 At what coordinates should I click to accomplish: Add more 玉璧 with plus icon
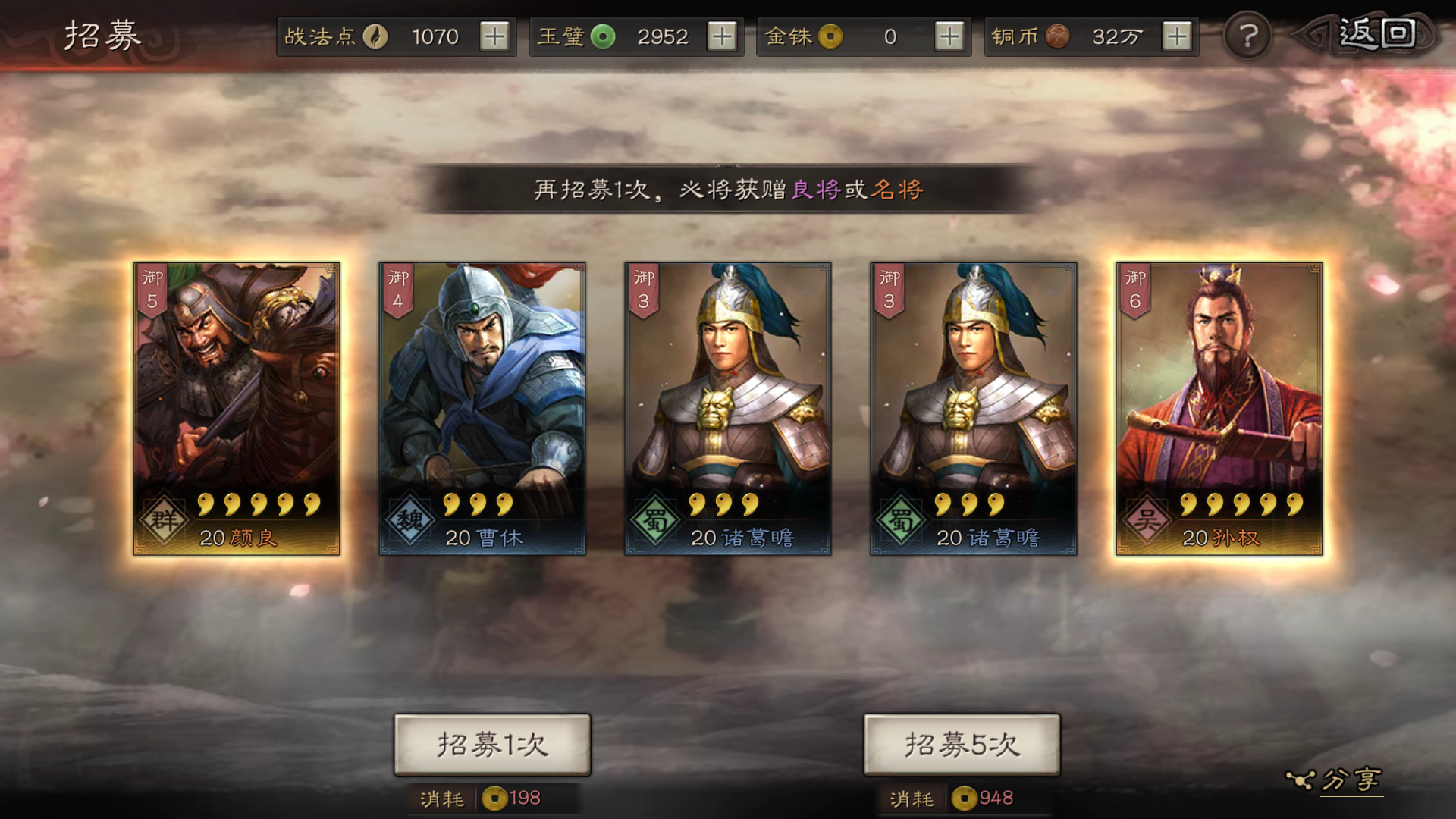722,36
